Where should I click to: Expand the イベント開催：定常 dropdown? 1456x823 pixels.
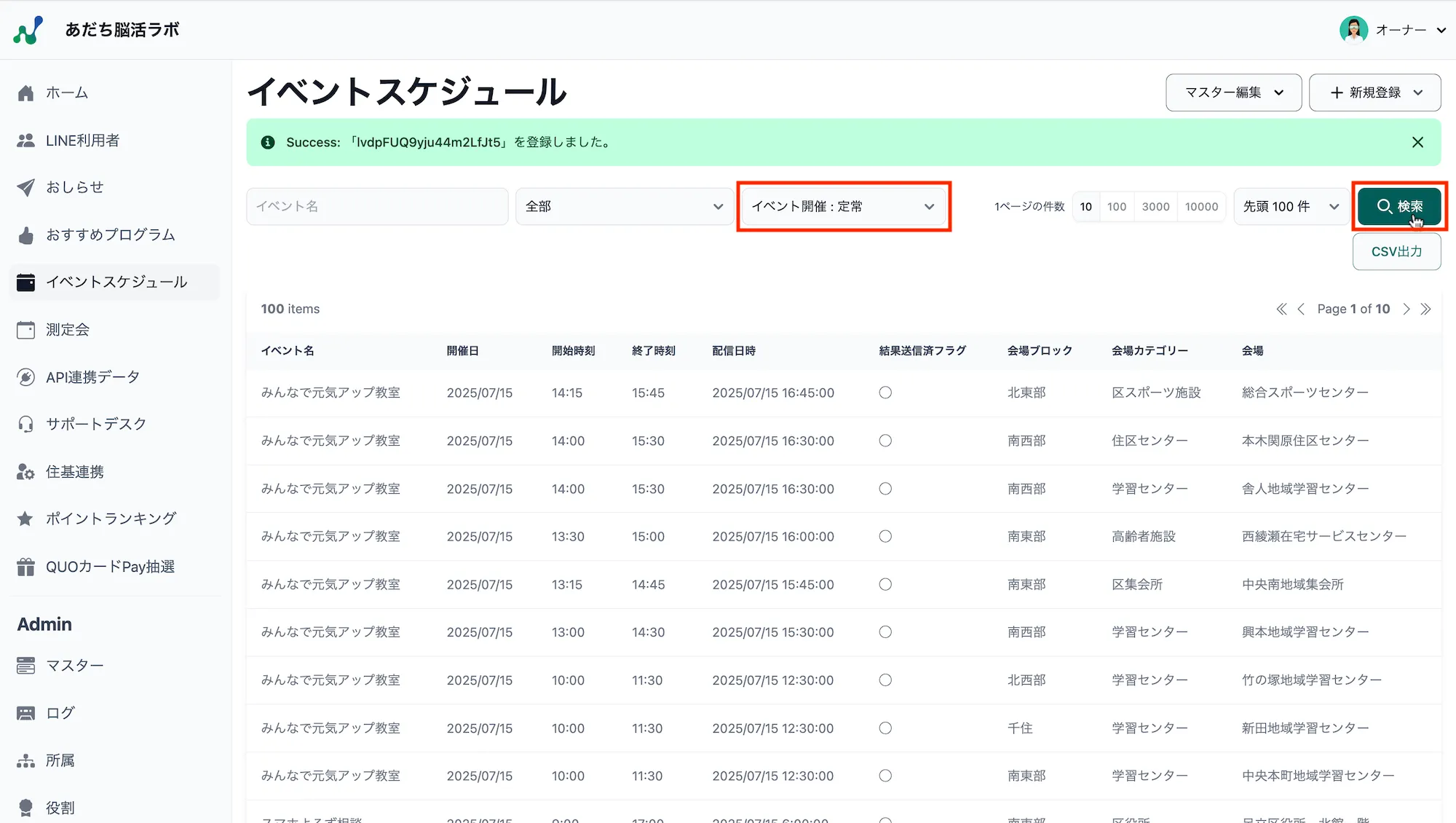[843, 206]
